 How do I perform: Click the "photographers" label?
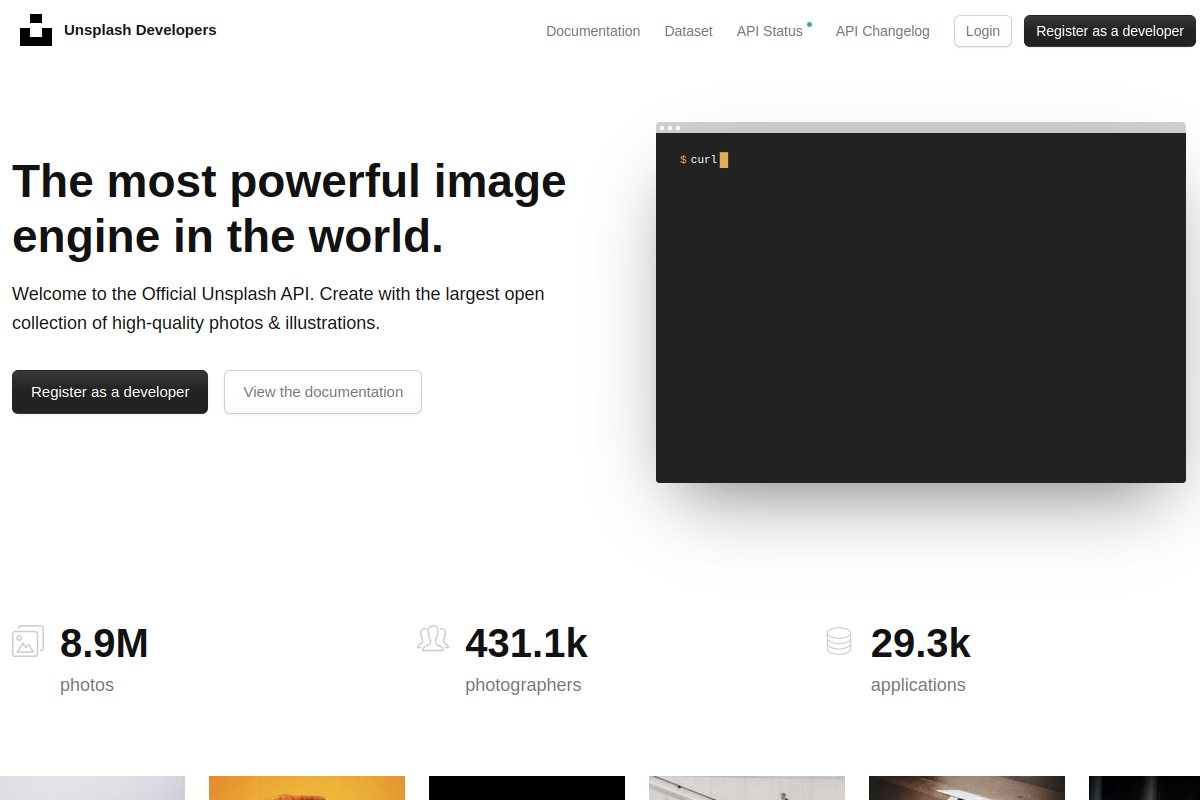click(x=523, y=685)
